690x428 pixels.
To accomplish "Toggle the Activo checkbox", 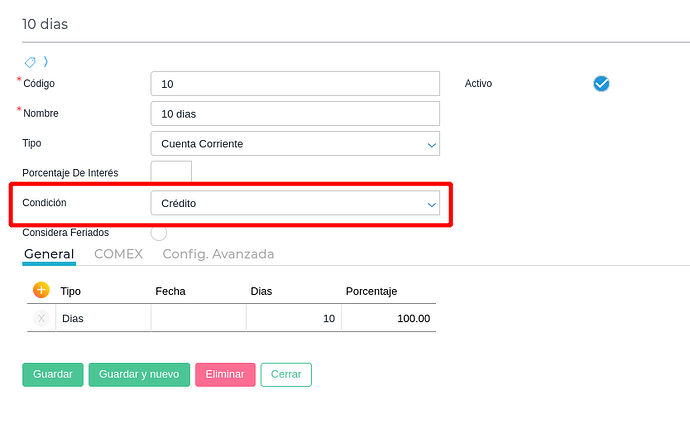I will pyautogui.click(x=601, y=84).
